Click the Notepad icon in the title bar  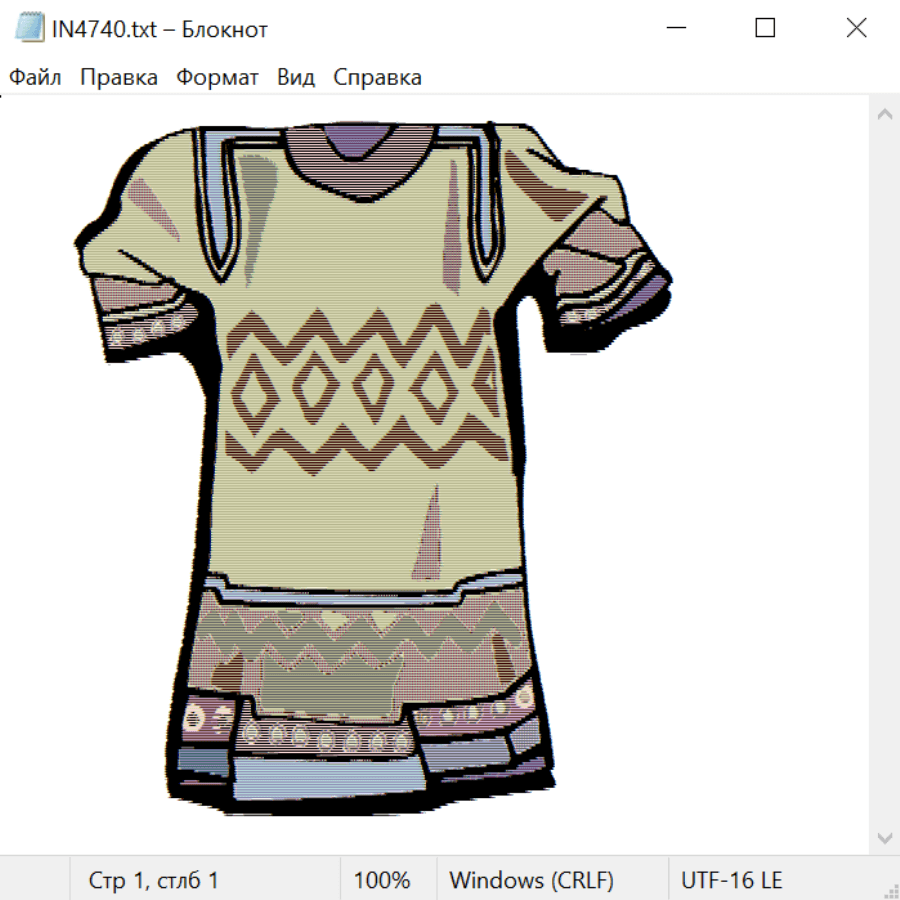point(30,29)
